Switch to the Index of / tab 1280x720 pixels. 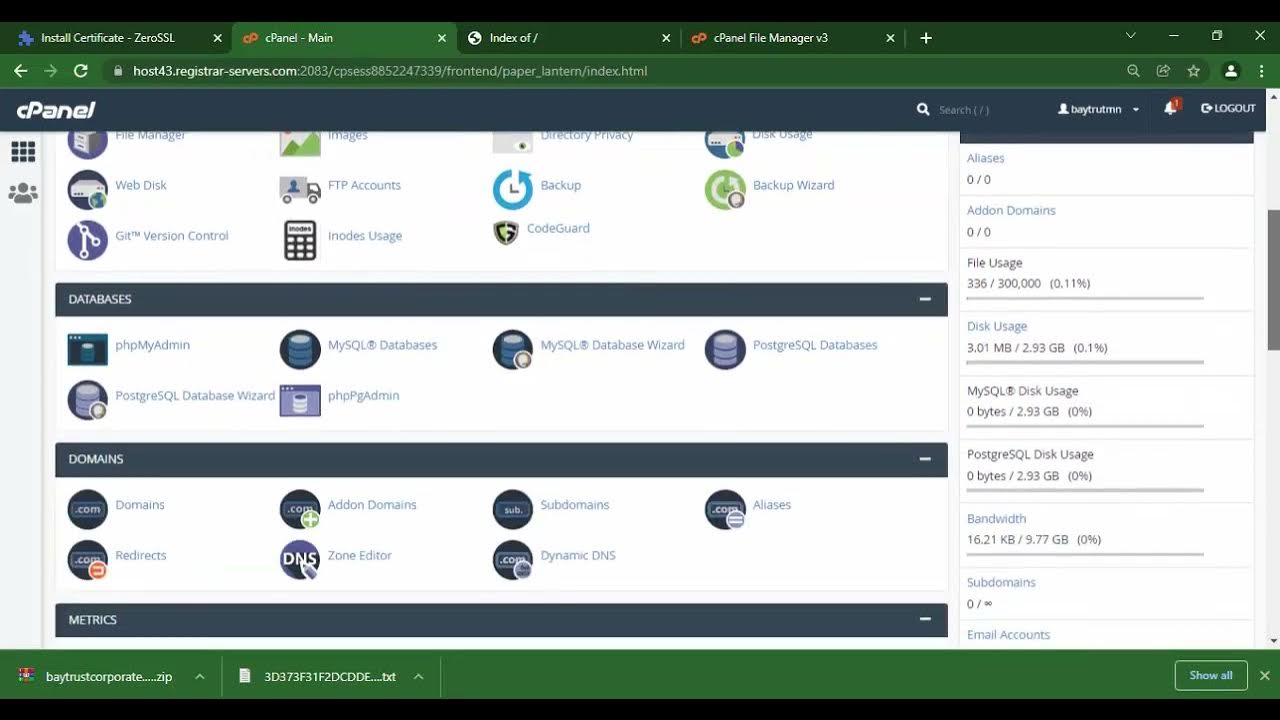tap(568, 38)
